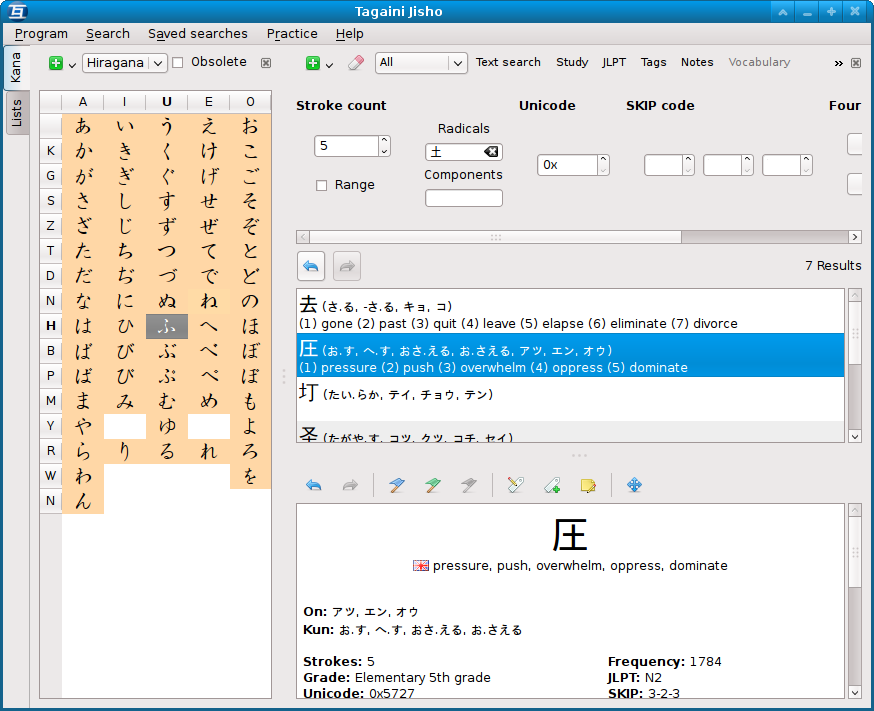Enable the Range checkbox under stroke count

coord(322,185)
